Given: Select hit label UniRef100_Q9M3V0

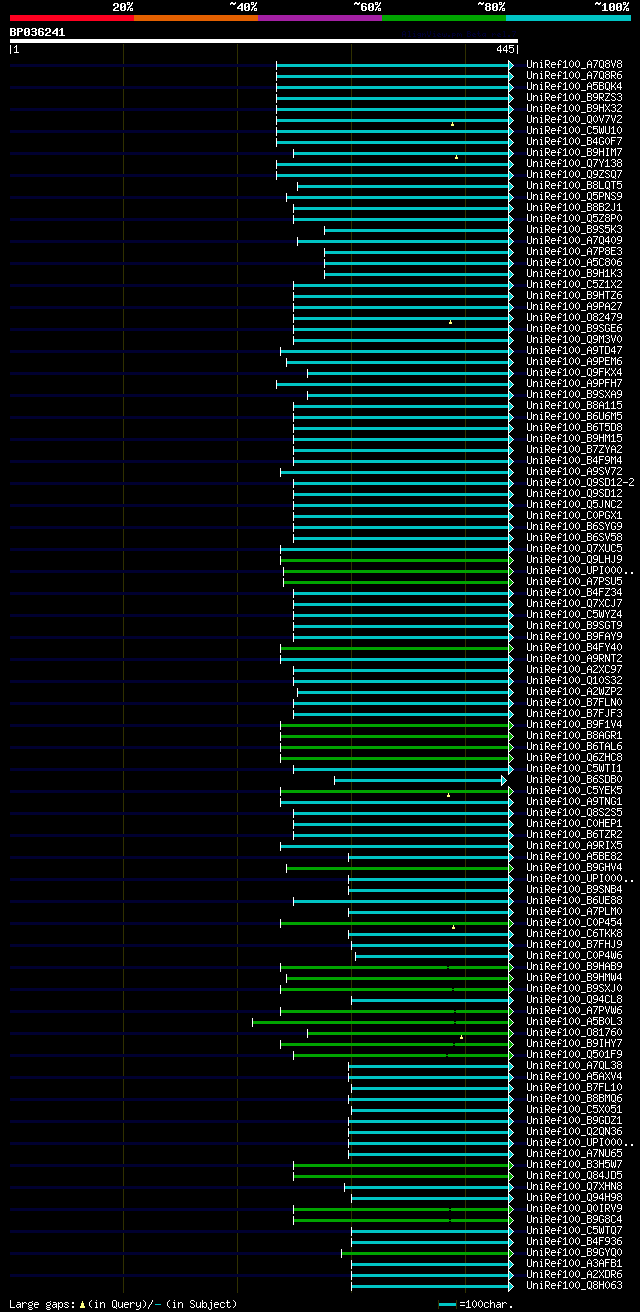Looking at the screenshot, I should tap(574, 340).
